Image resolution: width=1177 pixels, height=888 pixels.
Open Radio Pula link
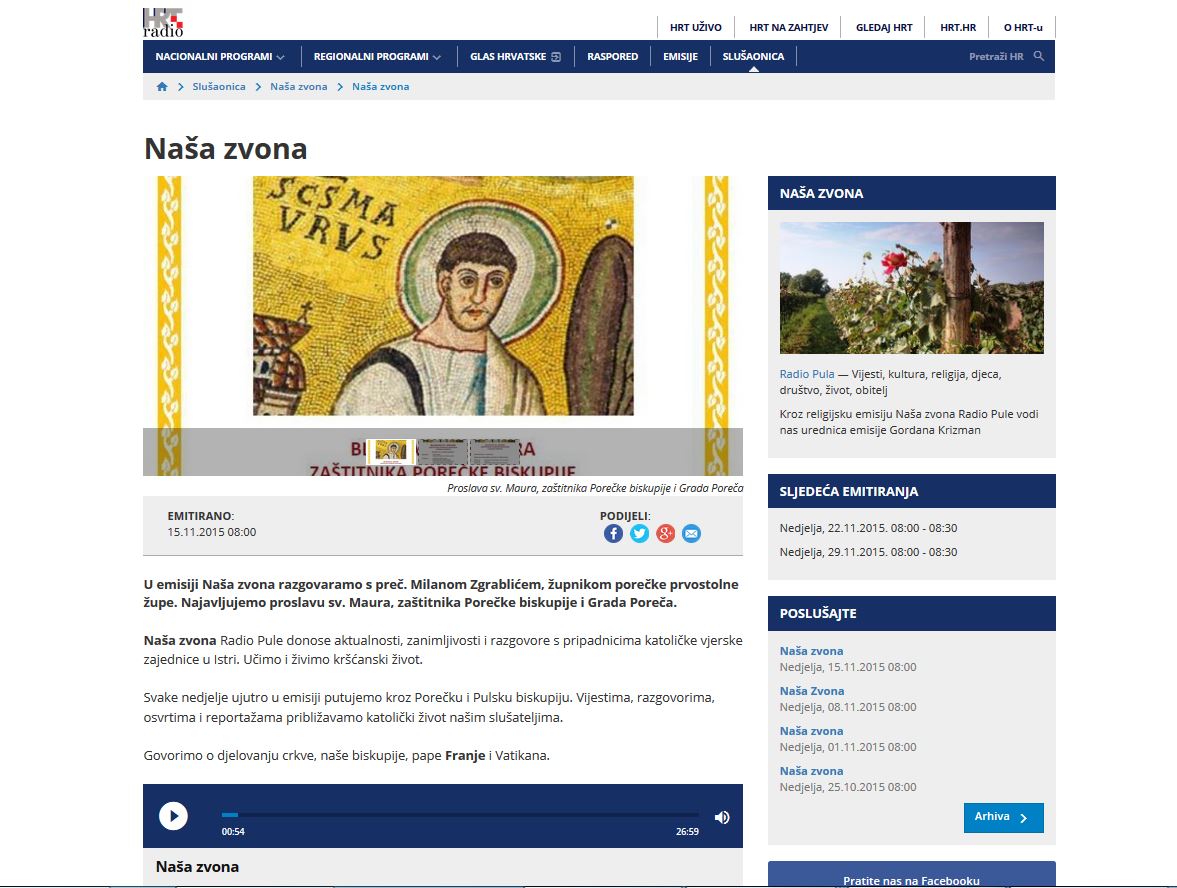(x=807, y=374)
